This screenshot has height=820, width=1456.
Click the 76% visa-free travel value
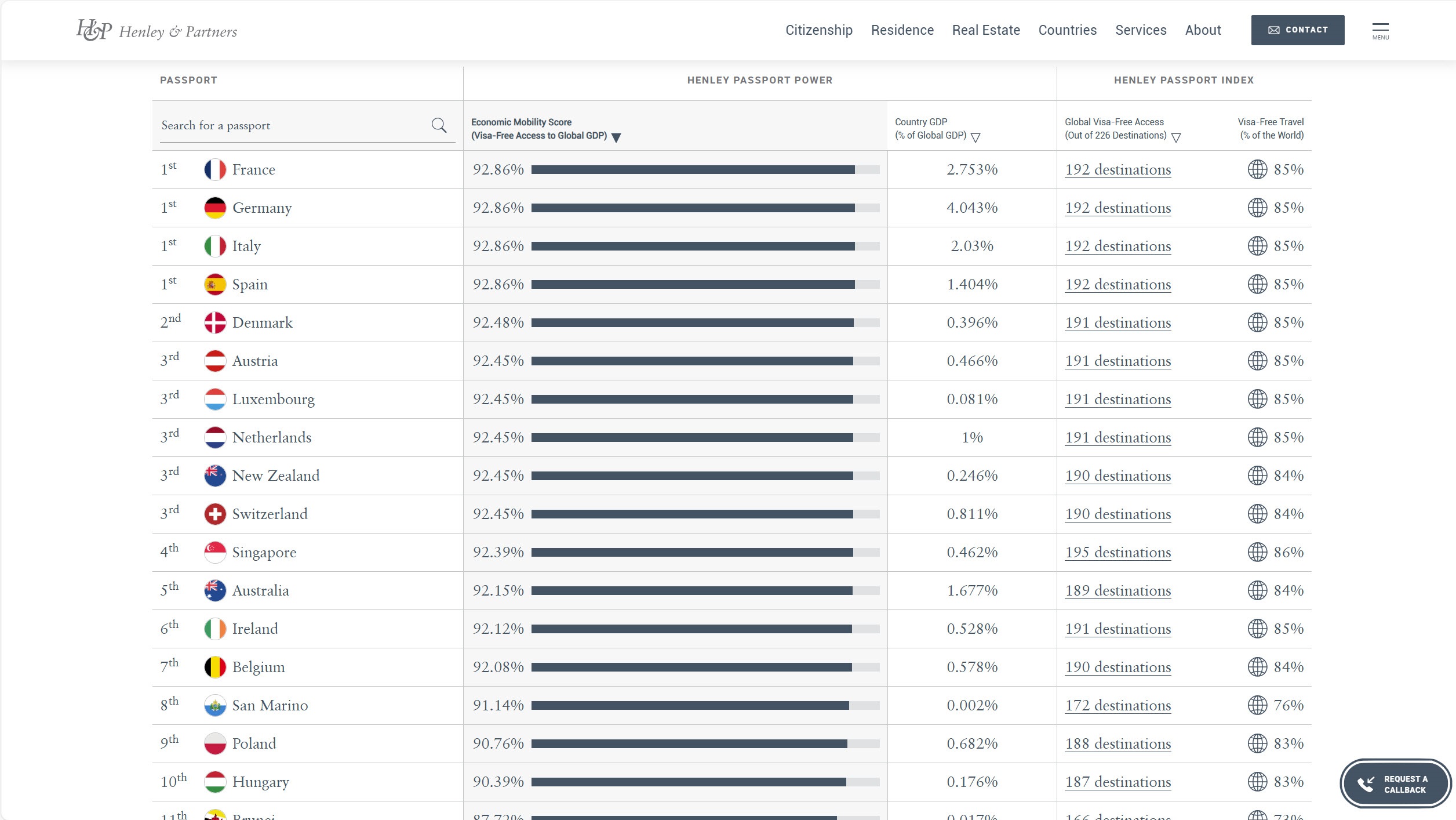(1288, 705)
